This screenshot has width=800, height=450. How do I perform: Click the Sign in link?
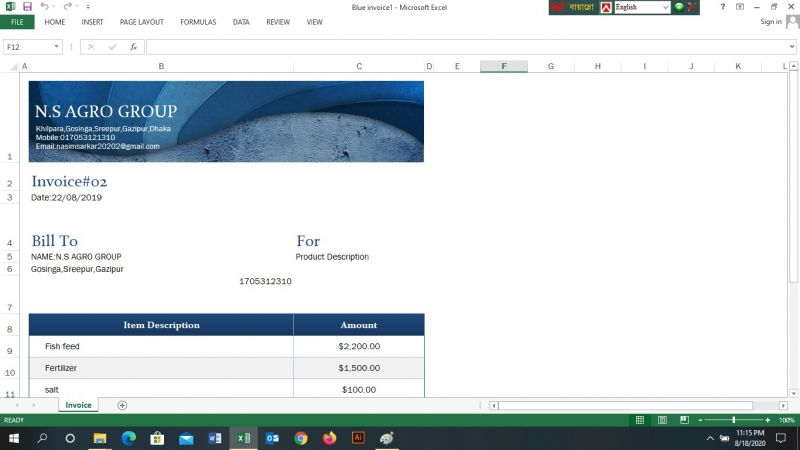point(770,21)
